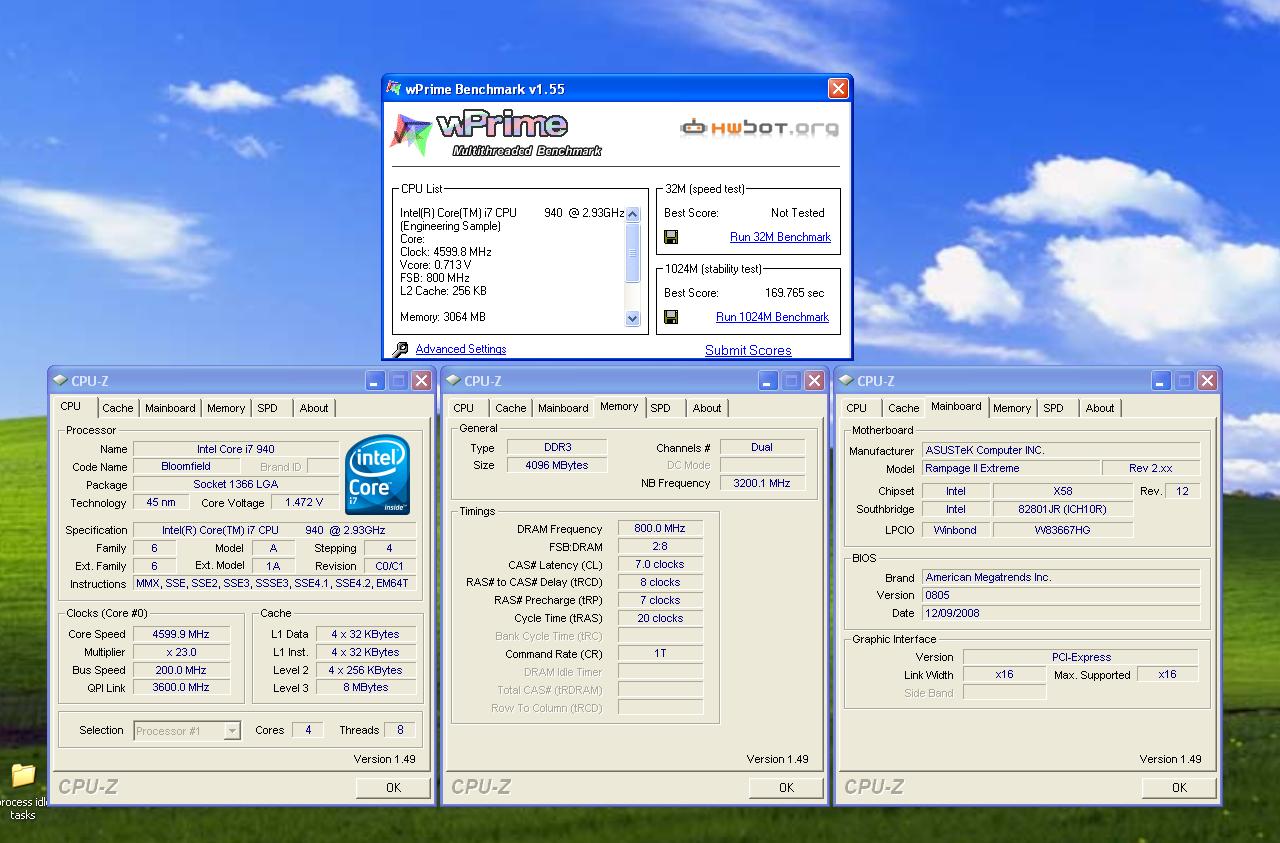
Task: Click the Command Rate 1T value
Action: 660,654
